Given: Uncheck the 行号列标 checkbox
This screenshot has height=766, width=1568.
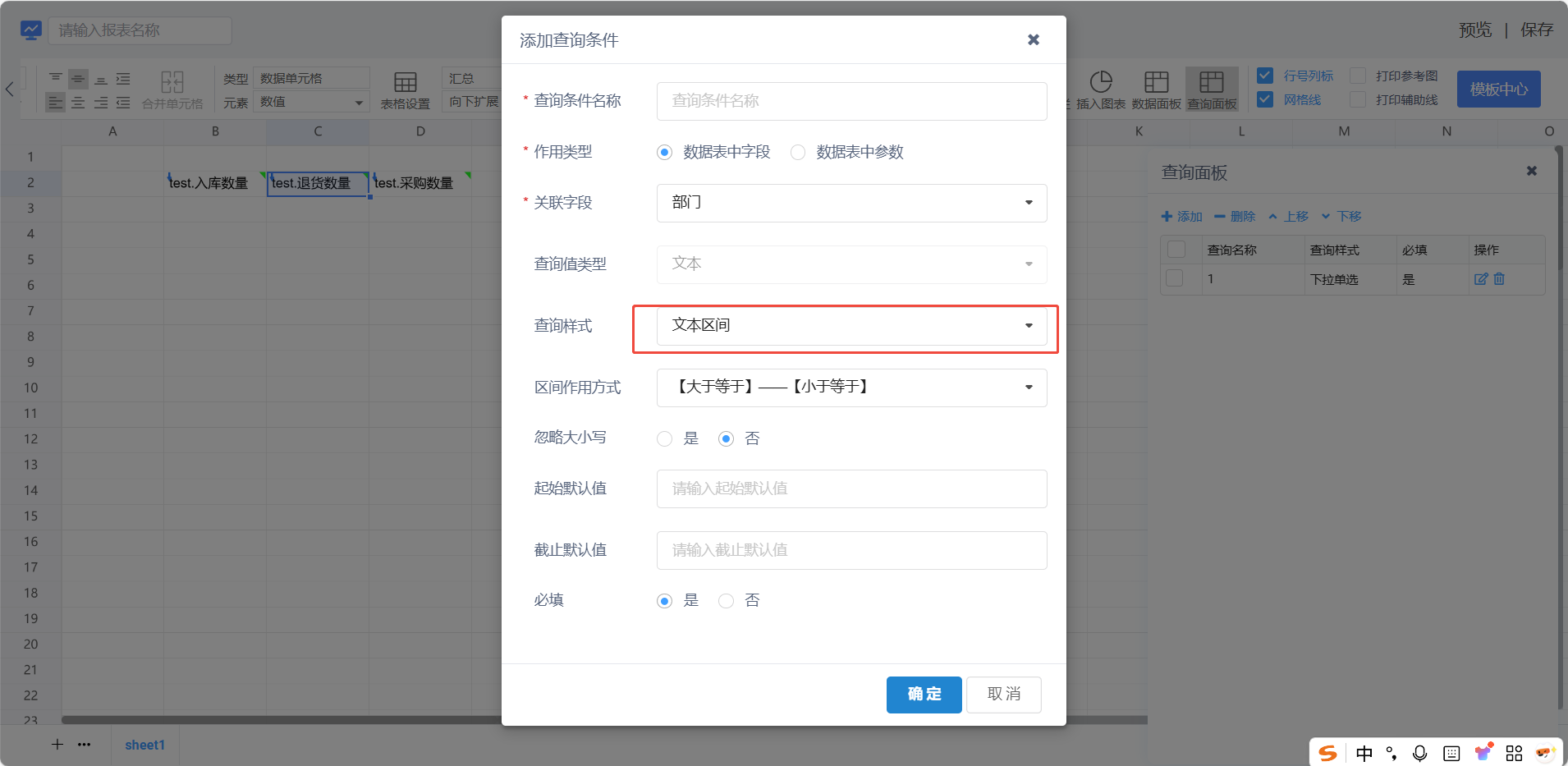Looking at the screenshot, I should [1265, 76].
